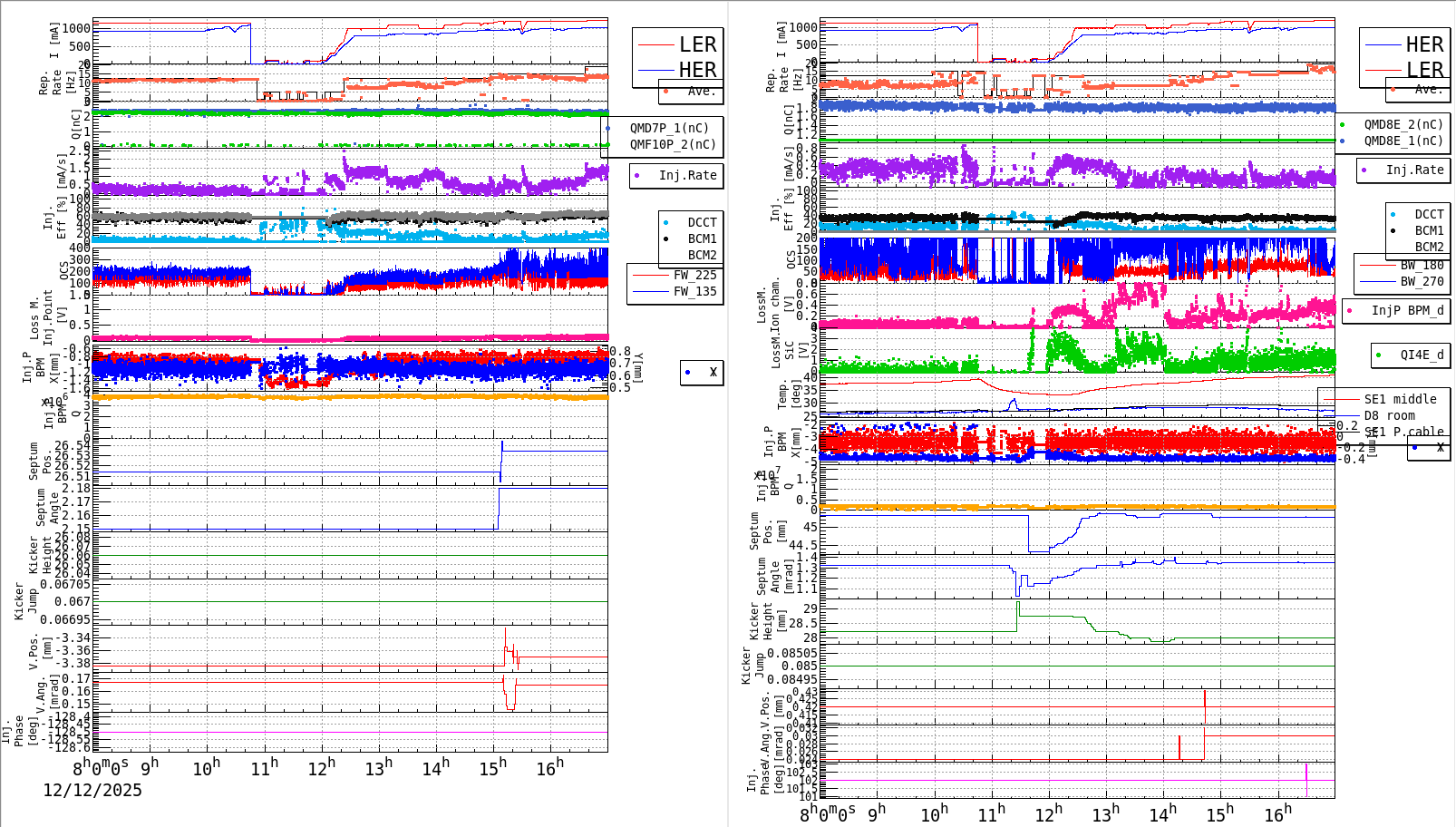Click the green QI4E_d legend marker

pos(1378,355)
